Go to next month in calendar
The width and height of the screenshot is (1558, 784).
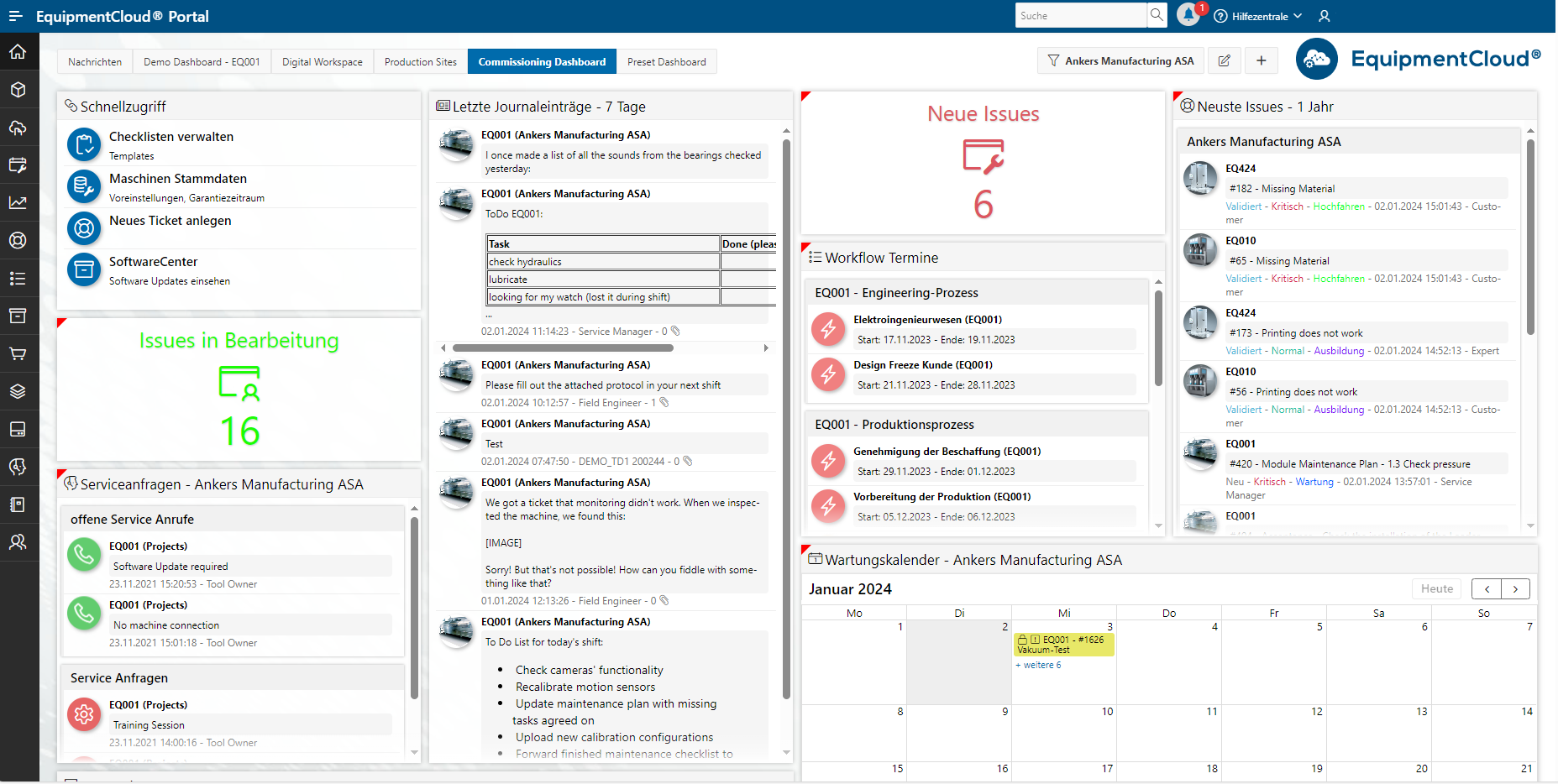click(1515, 588)
